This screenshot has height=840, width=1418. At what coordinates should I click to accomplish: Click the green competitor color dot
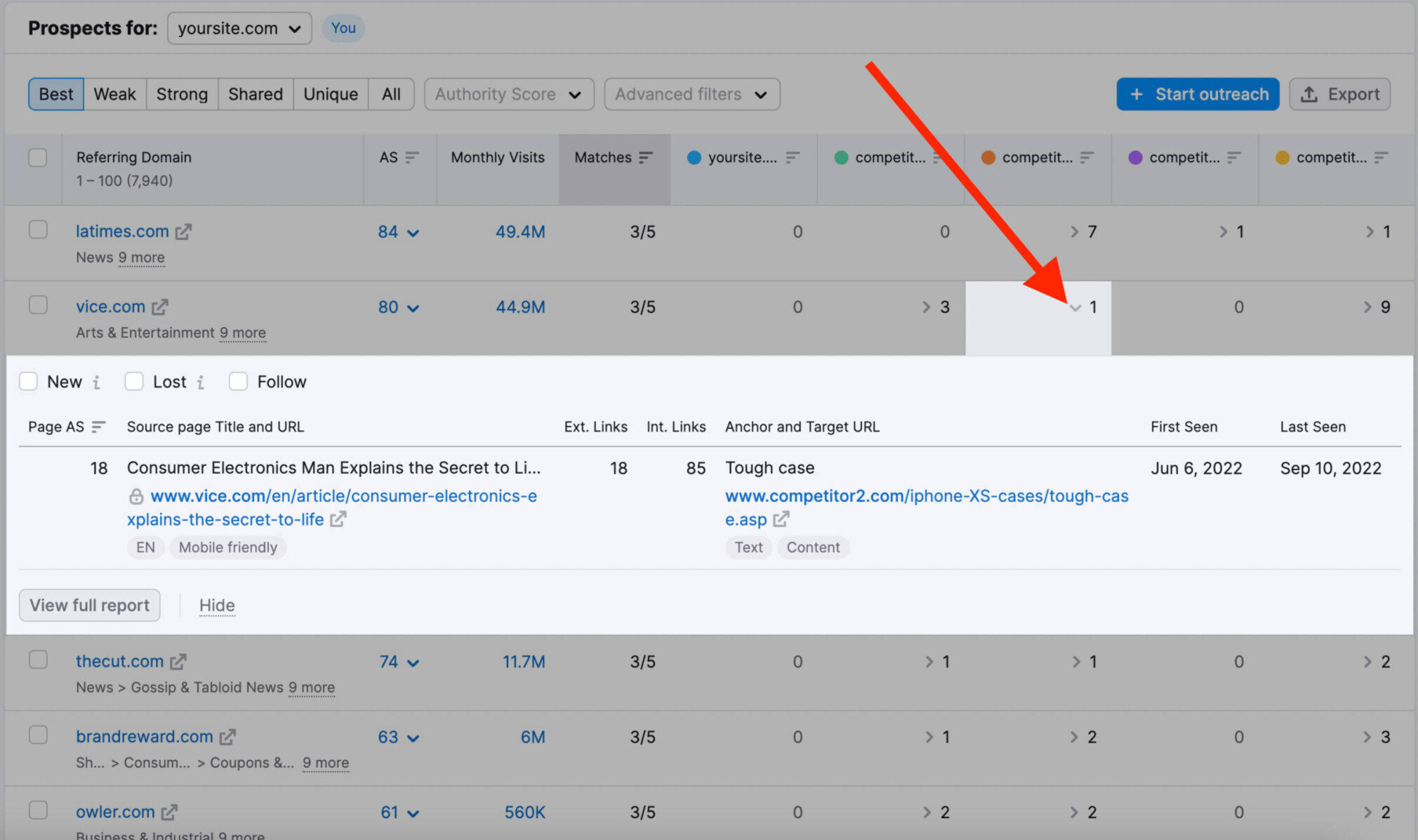tap(841, 157)
